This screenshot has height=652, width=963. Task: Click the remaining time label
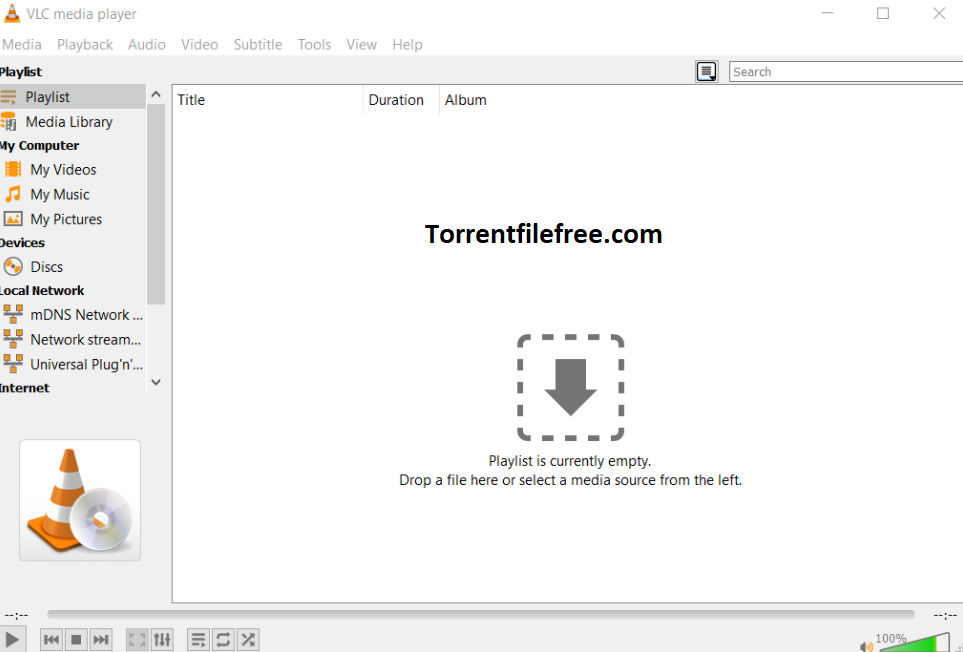pos(945,615)
